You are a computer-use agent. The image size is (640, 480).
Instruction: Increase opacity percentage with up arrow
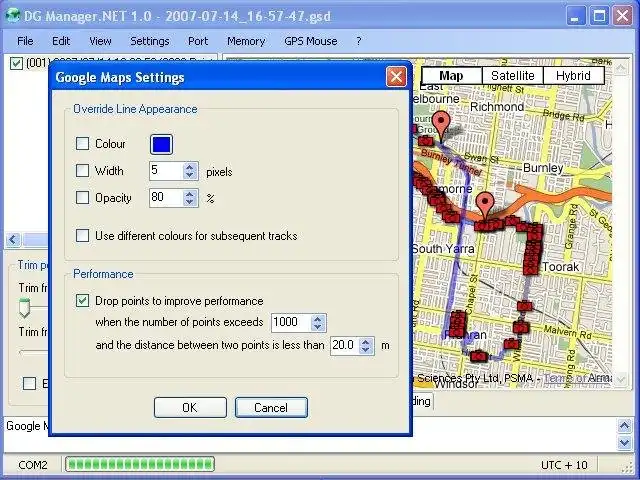190,193
